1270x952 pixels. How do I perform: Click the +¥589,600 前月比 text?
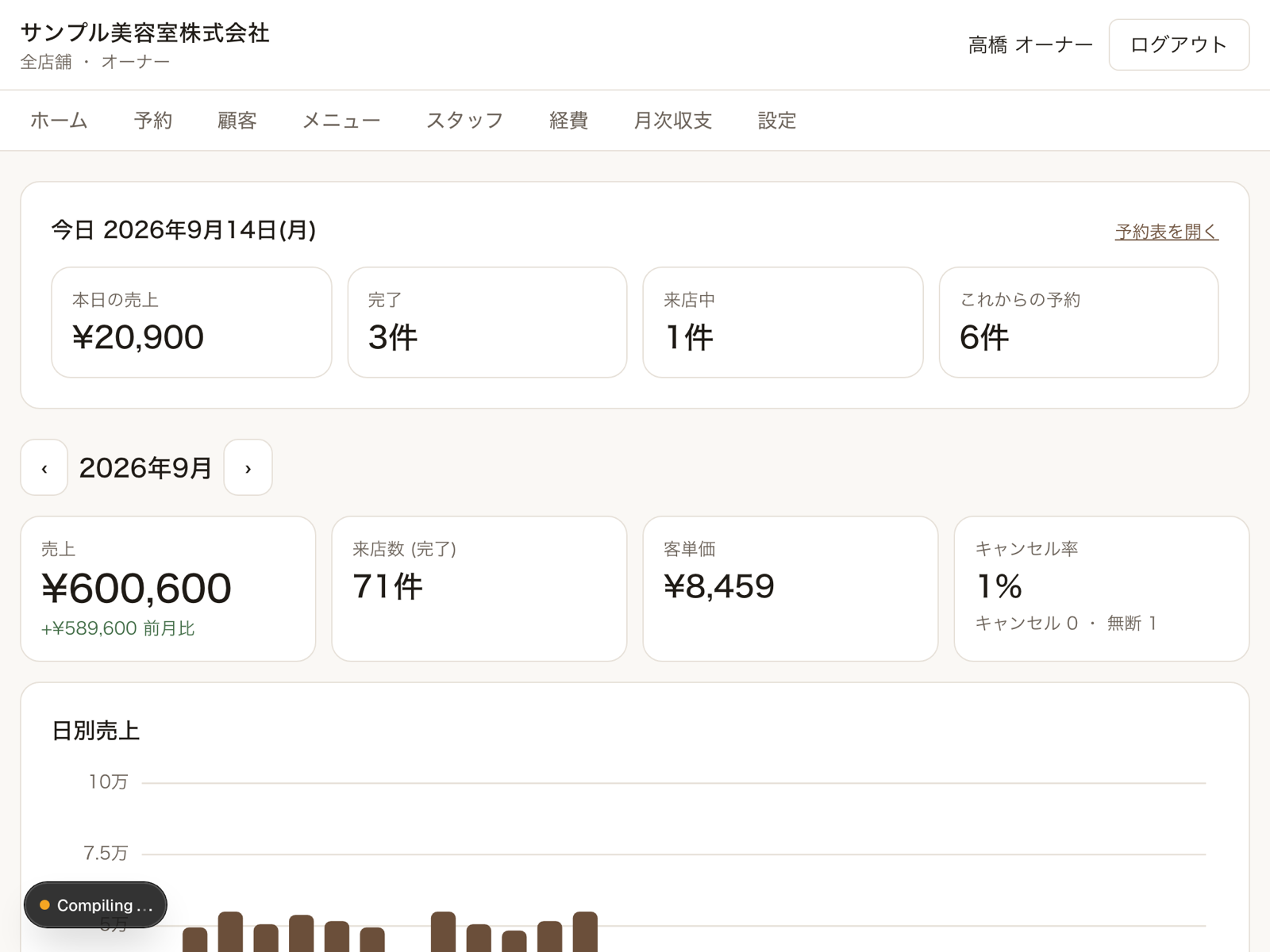tap(118, 628)
